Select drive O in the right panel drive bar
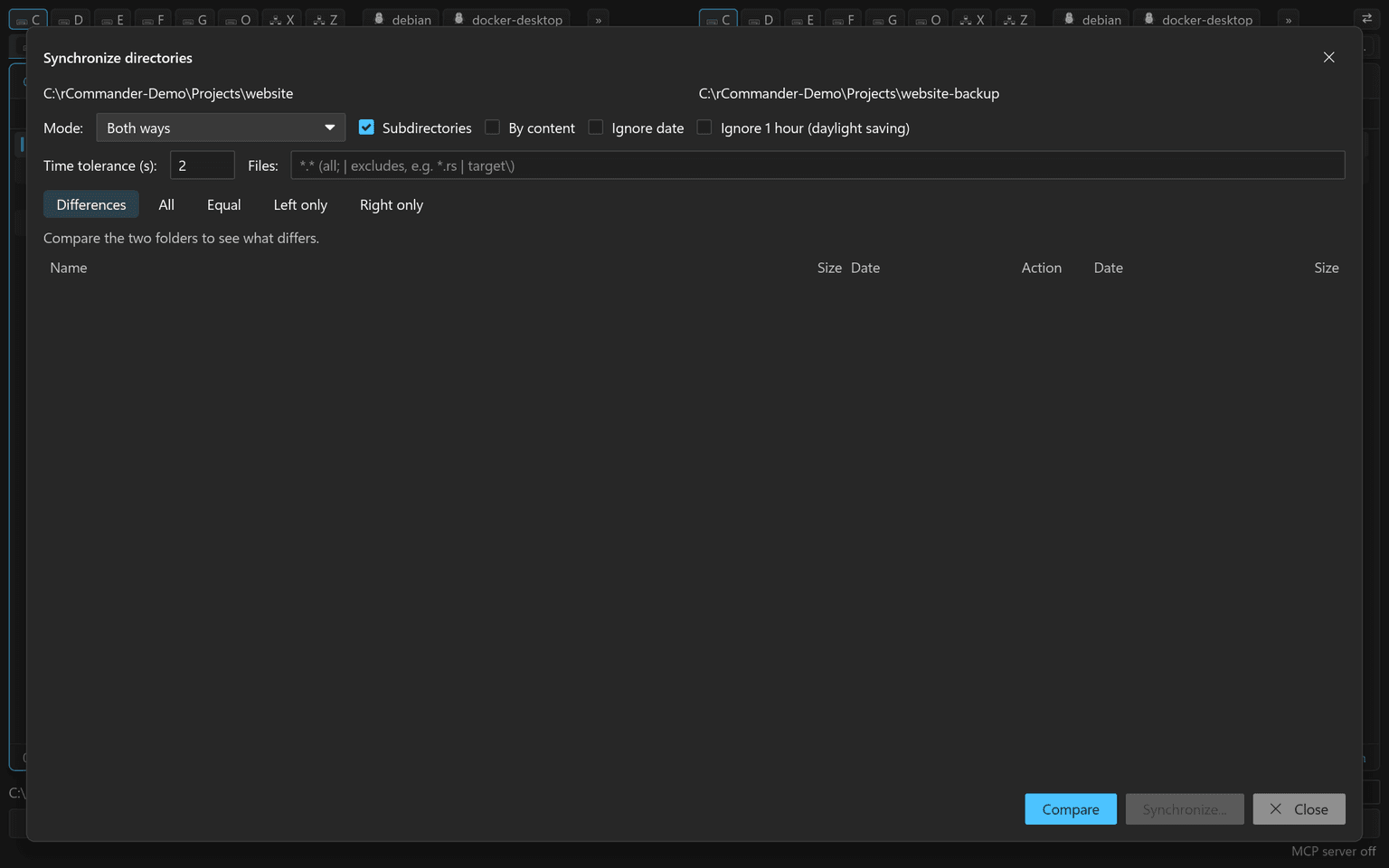 928,19
